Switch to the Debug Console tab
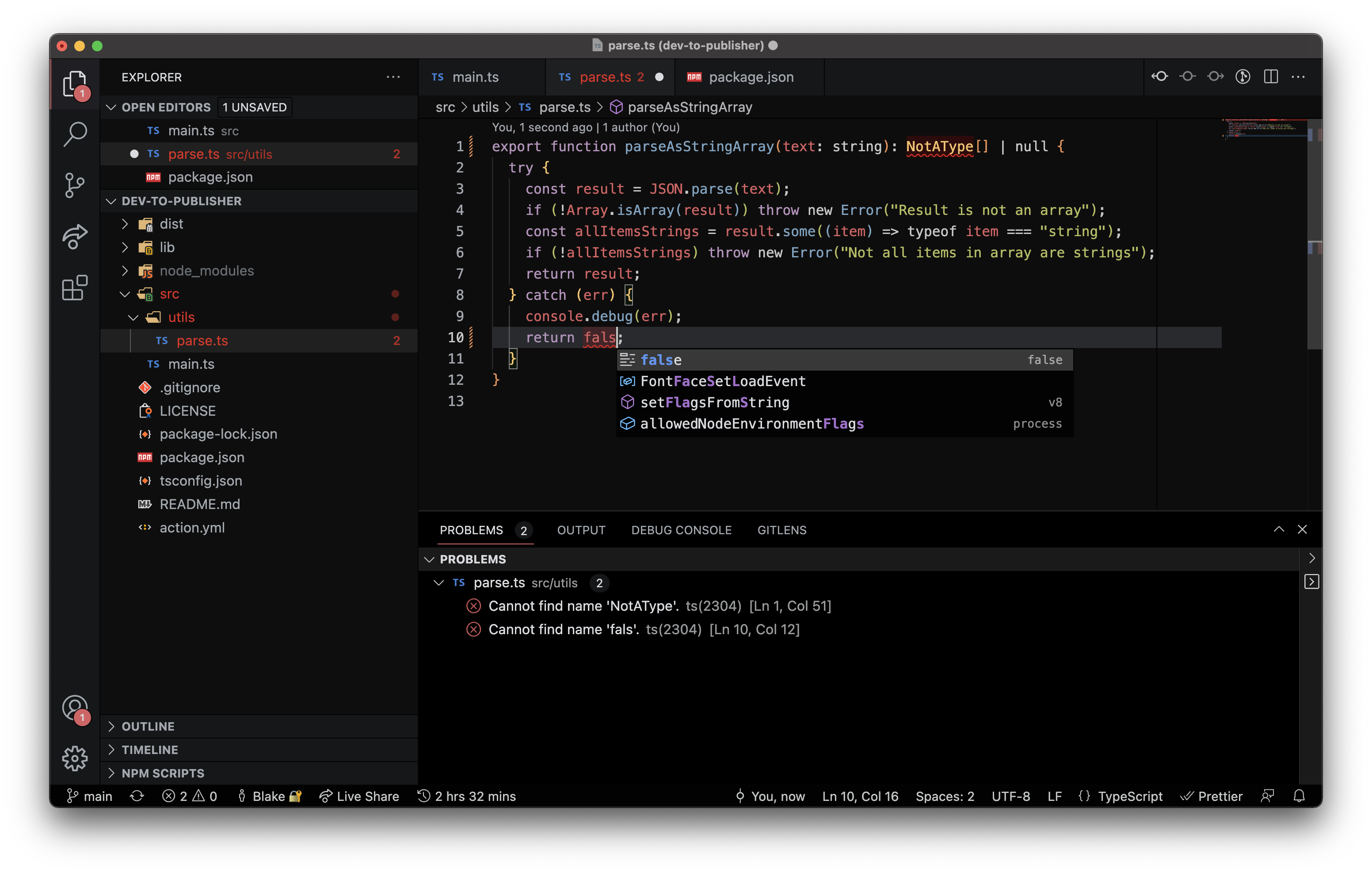Screen dimensions: 1372x873 (x=681, y=530)
